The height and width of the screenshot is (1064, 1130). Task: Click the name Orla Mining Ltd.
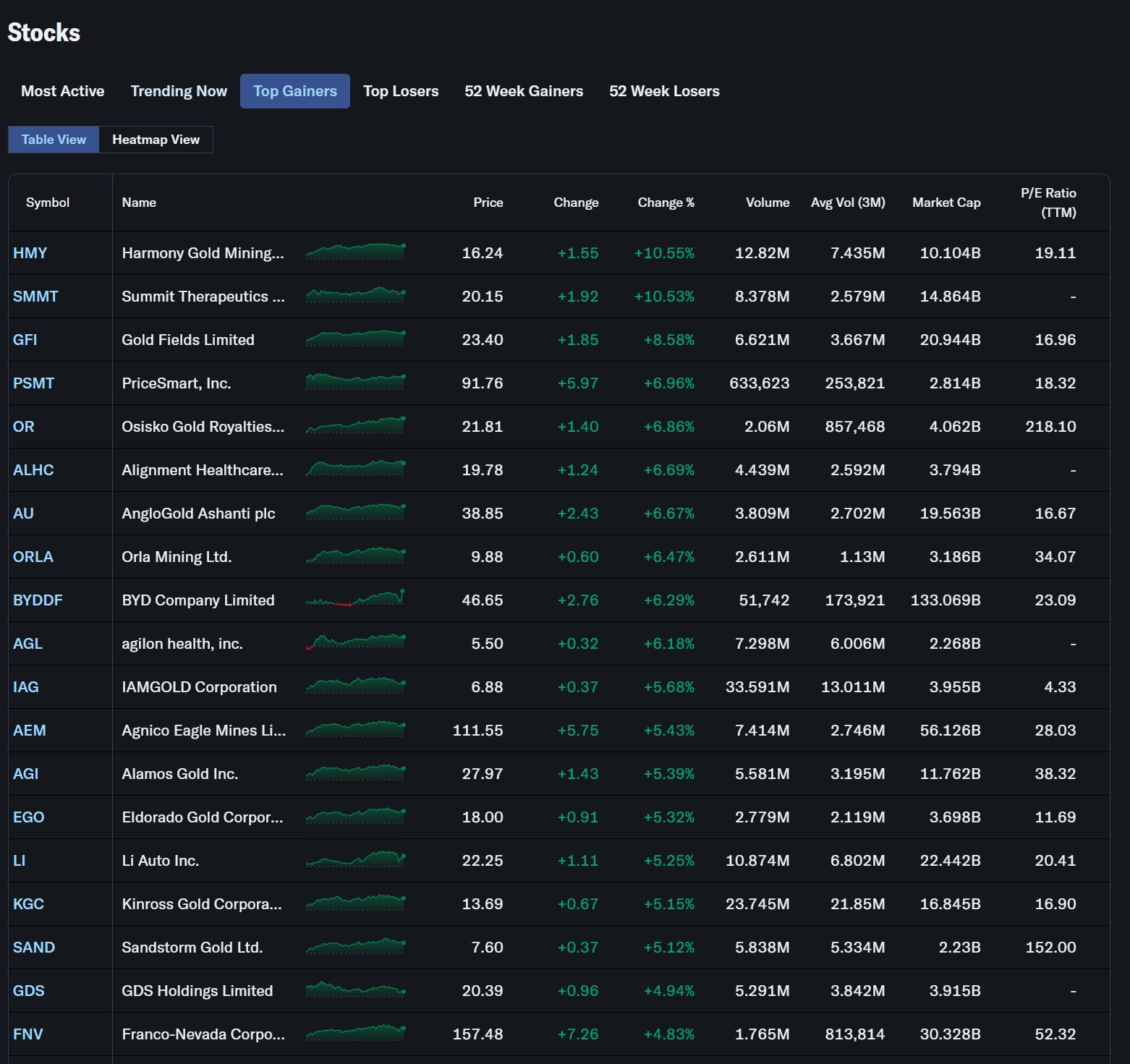pyautogui.click(x=177, y=557)
